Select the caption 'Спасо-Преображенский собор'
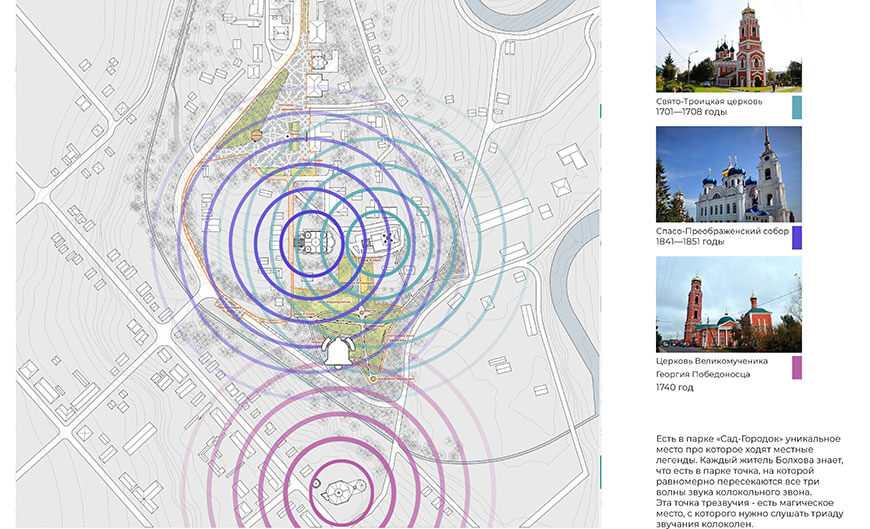The height and width of the screenshot is (529, 870). pos(722,231)
